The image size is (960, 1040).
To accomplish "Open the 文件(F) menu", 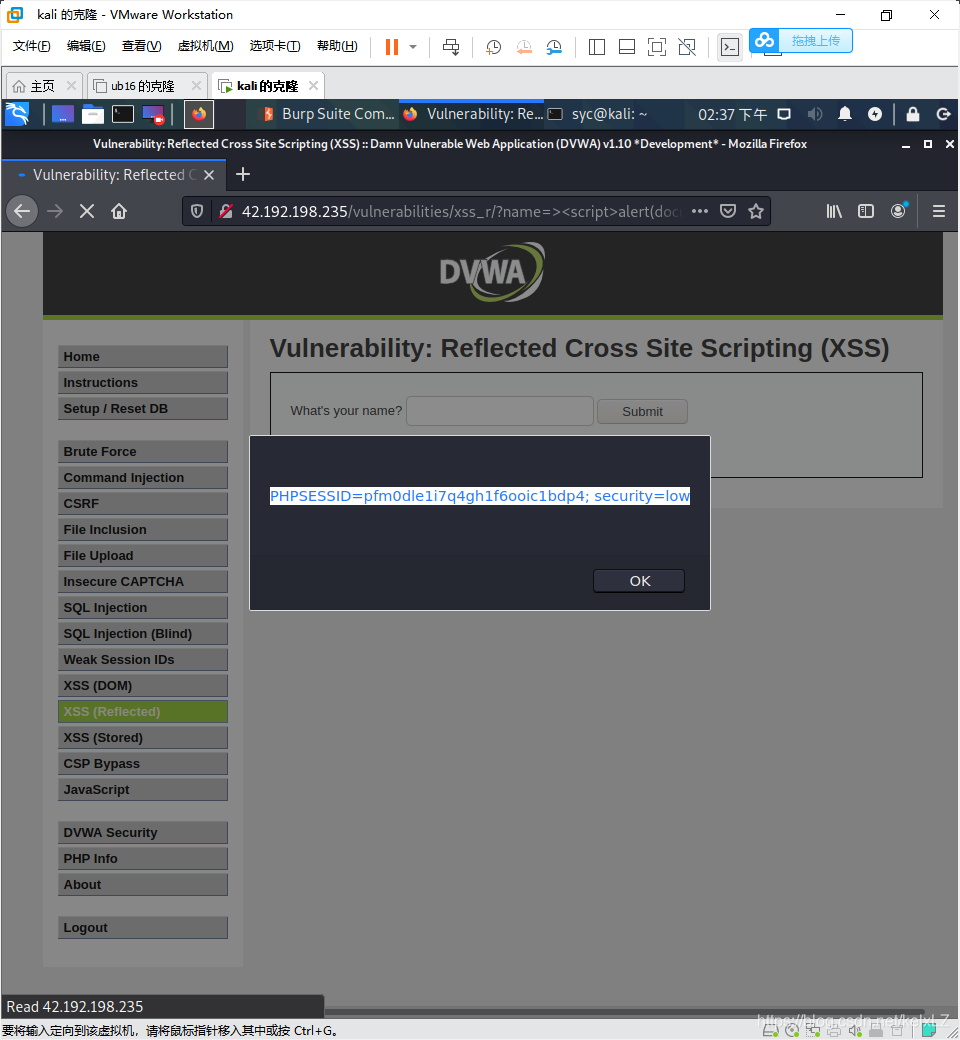I will (31, 46).
